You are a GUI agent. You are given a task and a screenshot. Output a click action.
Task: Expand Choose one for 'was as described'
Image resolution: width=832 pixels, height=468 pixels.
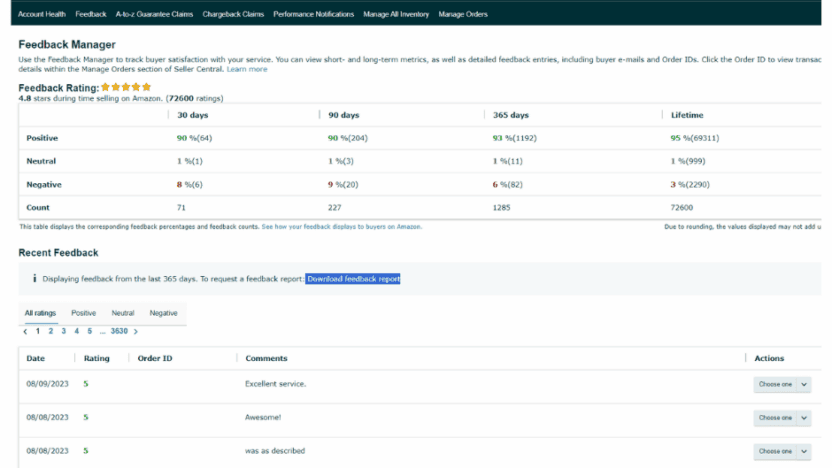click(781, 451)
